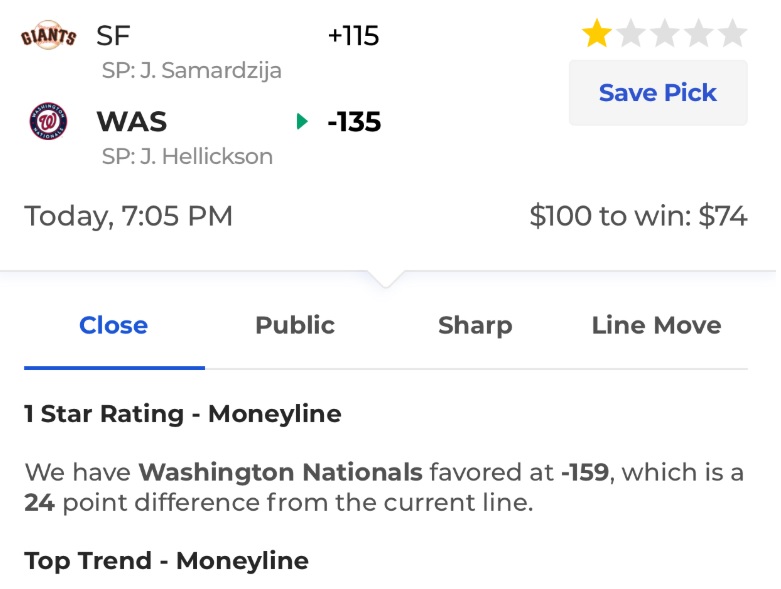Select the third star in rating

click(665, 33)
